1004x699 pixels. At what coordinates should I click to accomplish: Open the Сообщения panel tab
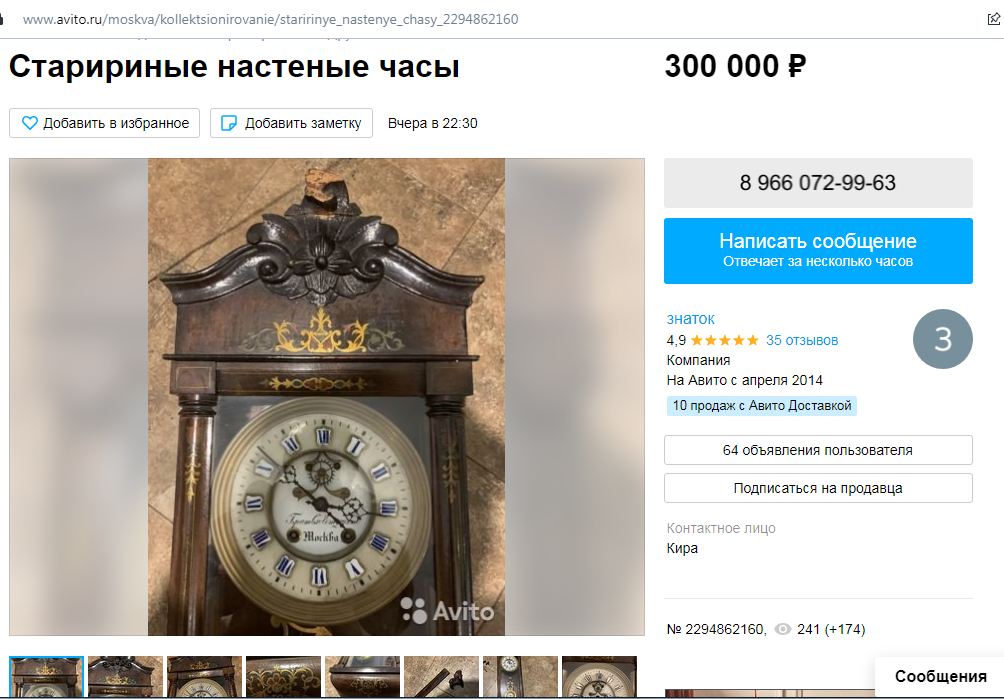(940, 677)
